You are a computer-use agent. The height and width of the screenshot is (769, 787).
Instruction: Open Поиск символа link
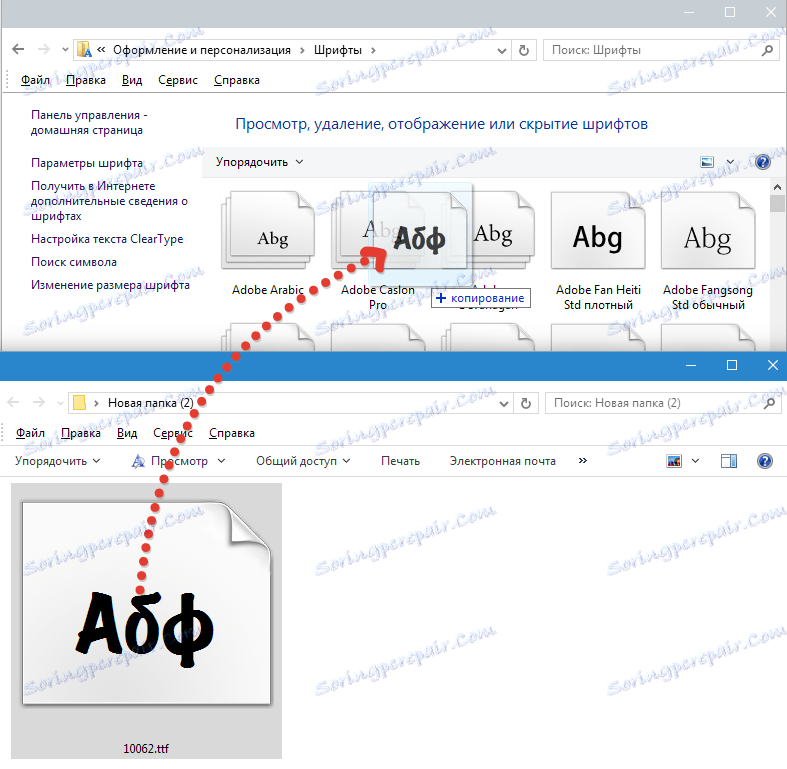tap(74, 262)
